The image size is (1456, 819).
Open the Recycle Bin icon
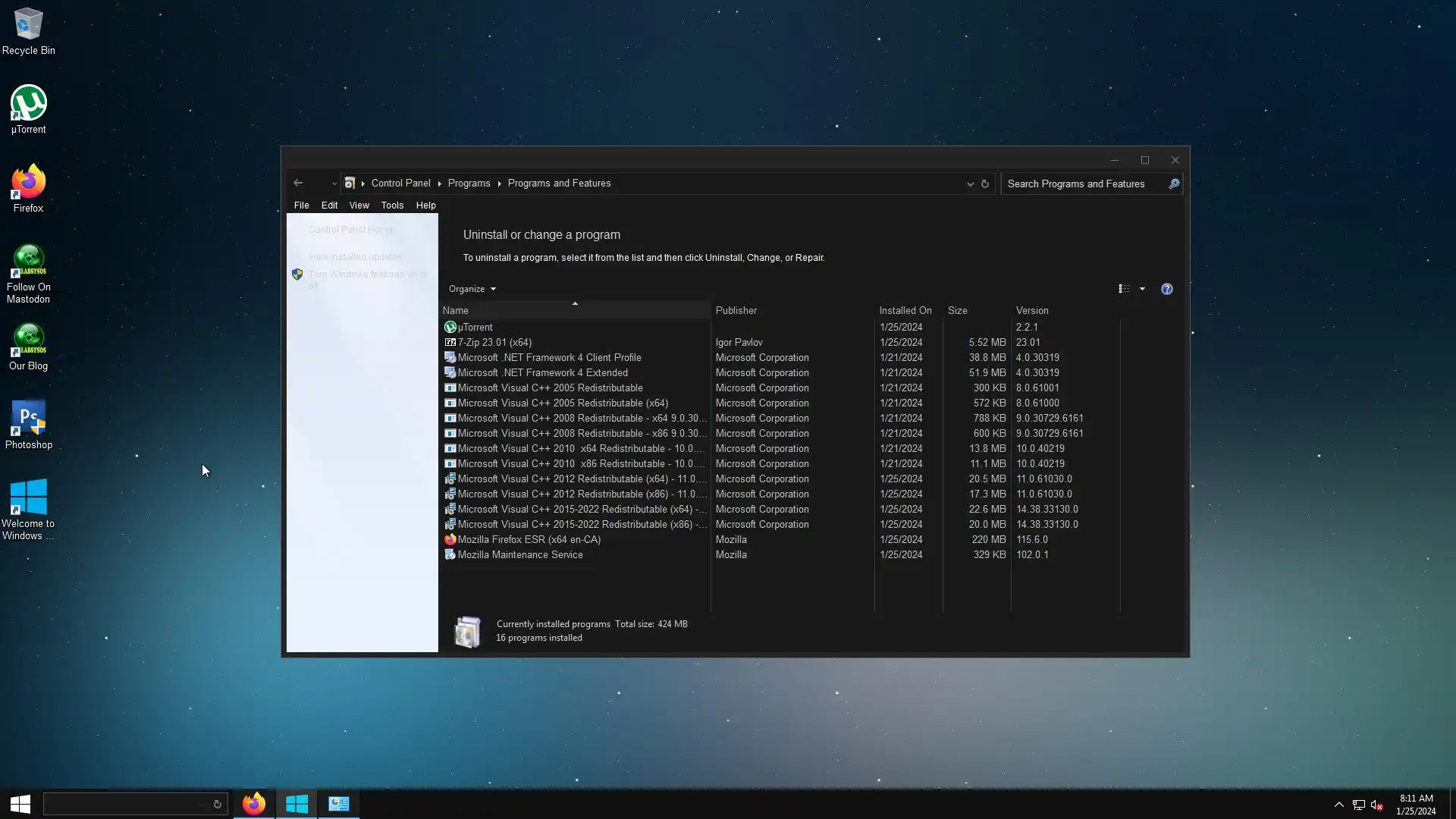point(28,24)
